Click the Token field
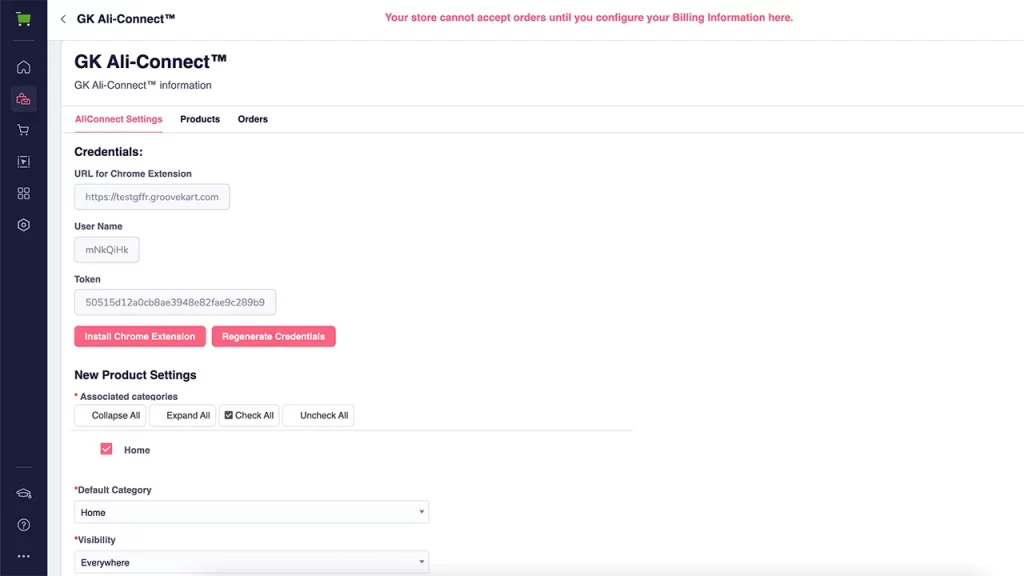 (x=175, y=302)
